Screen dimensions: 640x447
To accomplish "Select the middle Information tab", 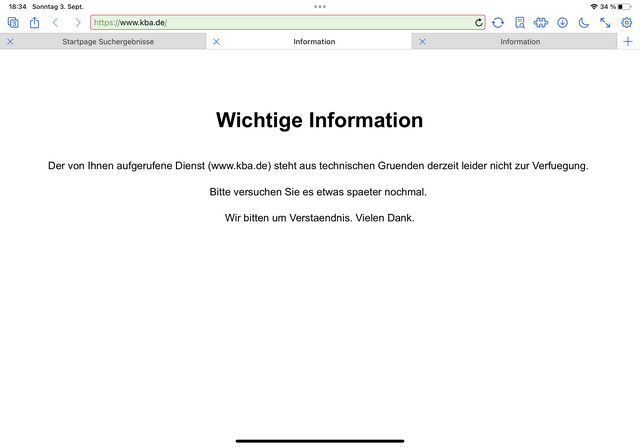I will [314, 42].
